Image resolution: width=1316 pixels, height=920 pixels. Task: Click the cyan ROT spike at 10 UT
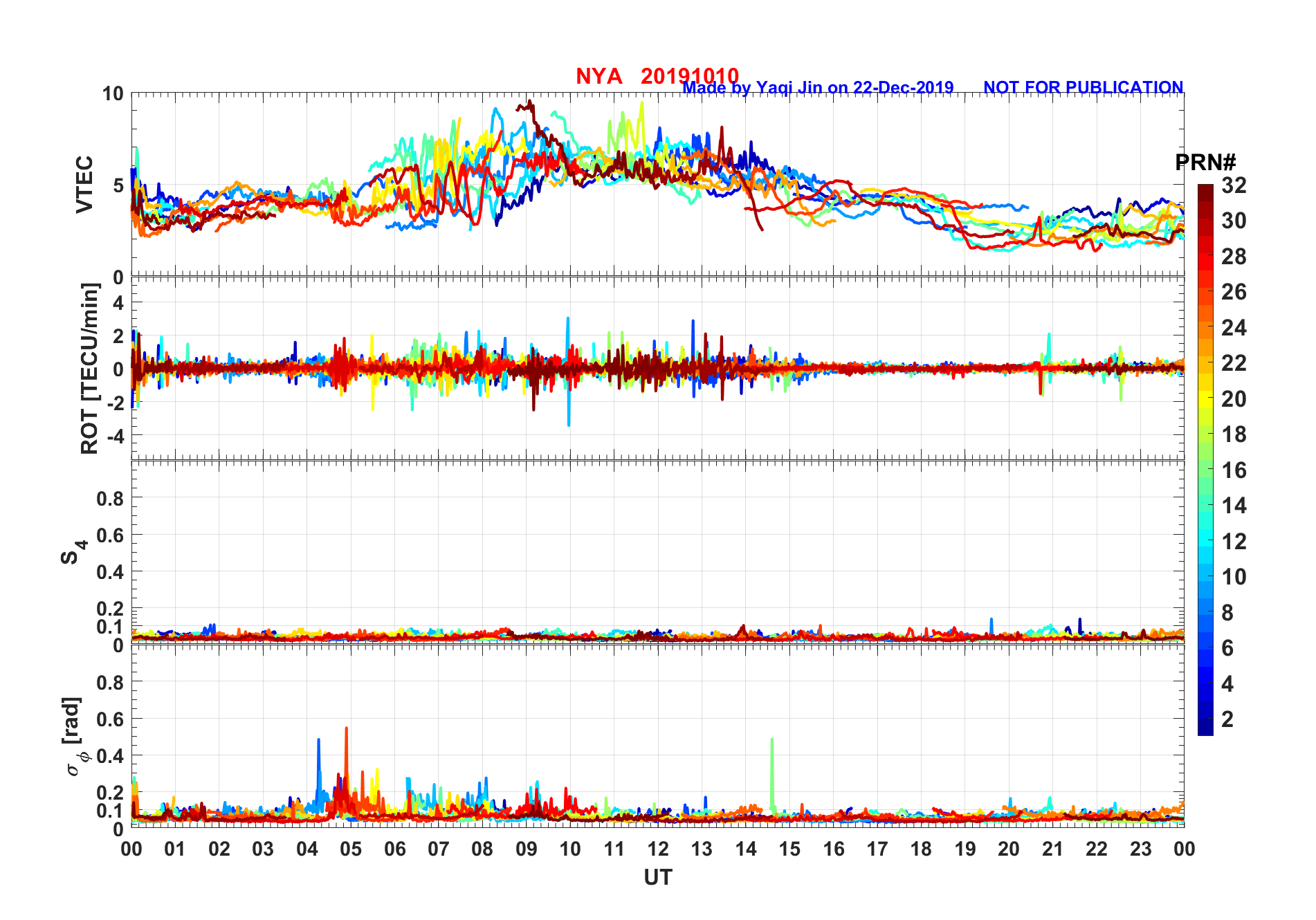click(x=569, y=371)
